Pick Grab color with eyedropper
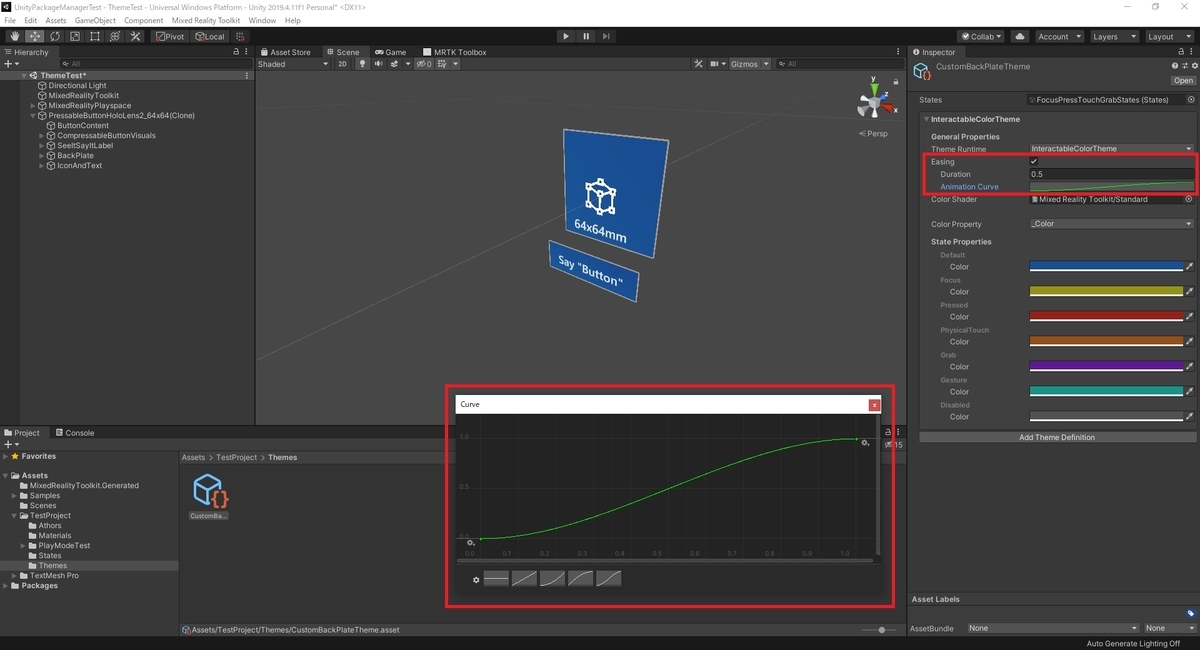The image size is (1200, 650). coord(1190,367)
